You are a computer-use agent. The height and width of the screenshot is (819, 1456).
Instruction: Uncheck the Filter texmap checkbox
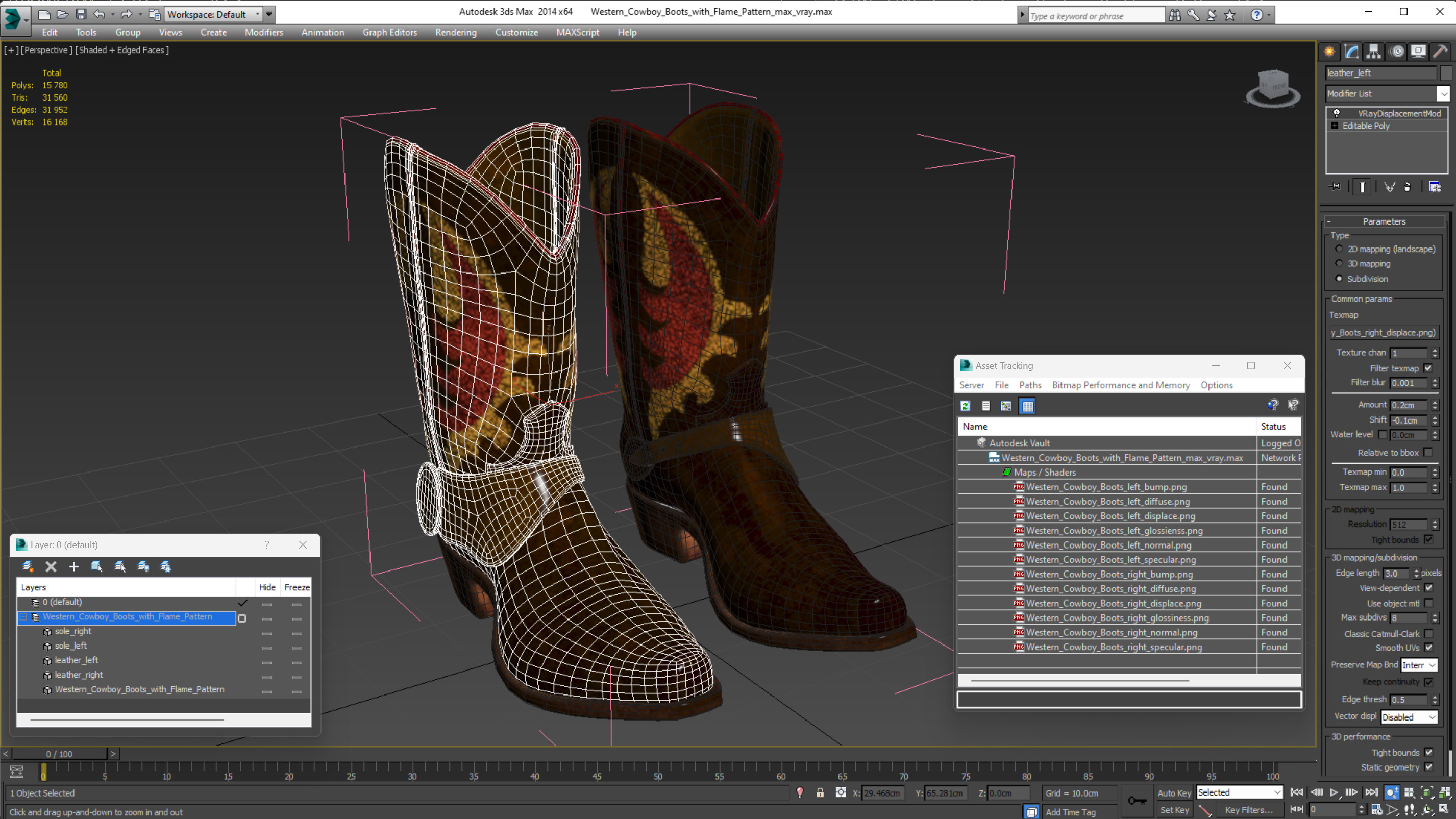tap(1428, 368)
